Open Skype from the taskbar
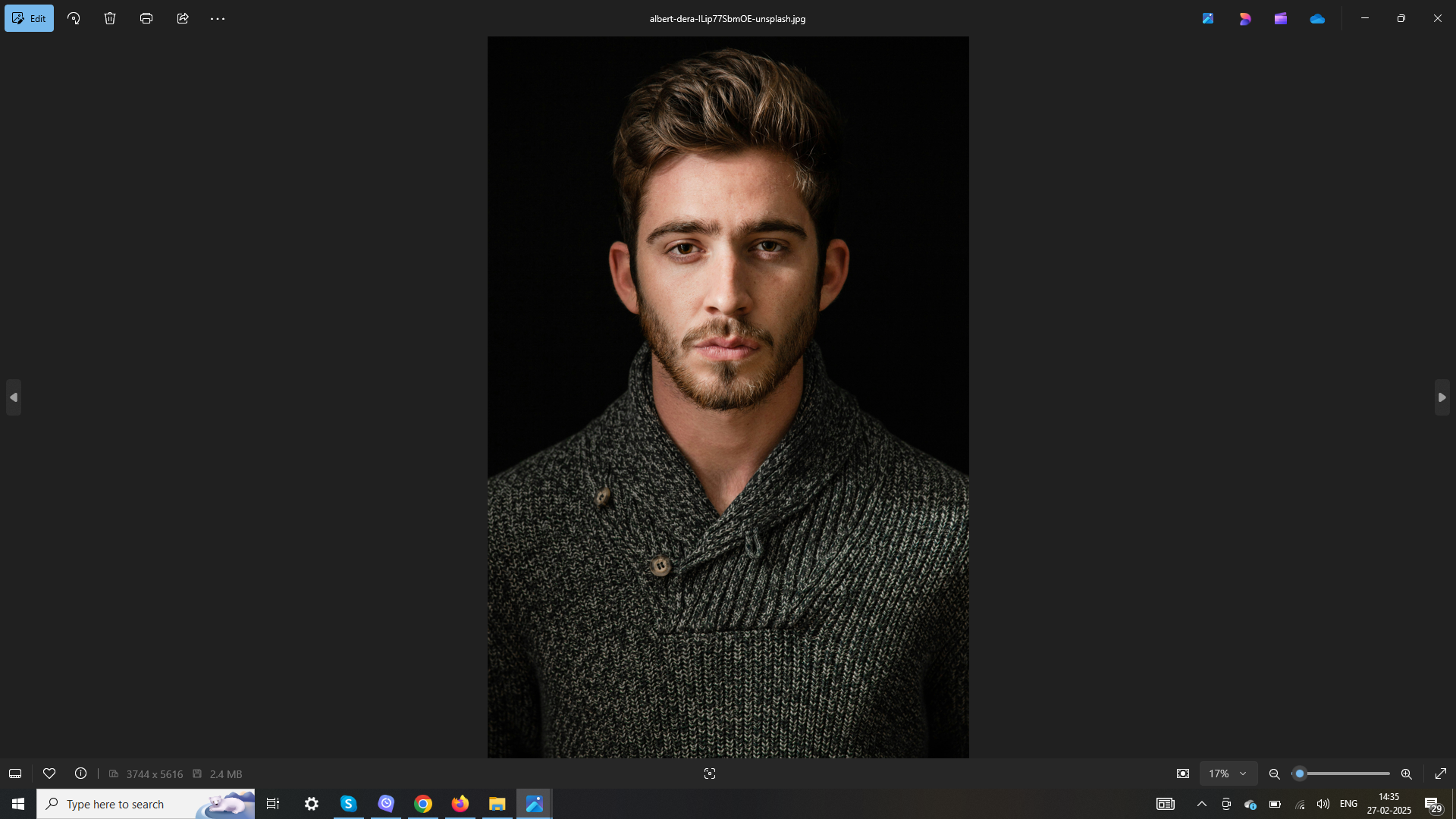Viewport: 1456px width, 819px height. pyautogui.click(x=348, y=804)
